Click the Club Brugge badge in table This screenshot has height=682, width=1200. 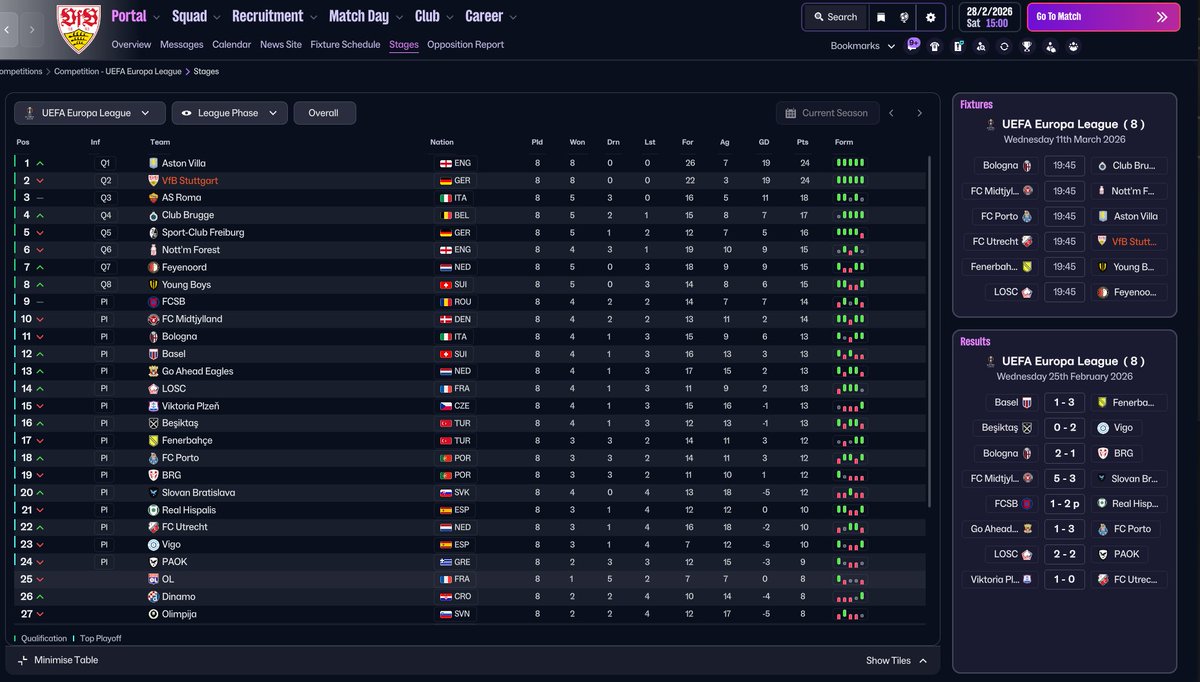pos(153,215)
